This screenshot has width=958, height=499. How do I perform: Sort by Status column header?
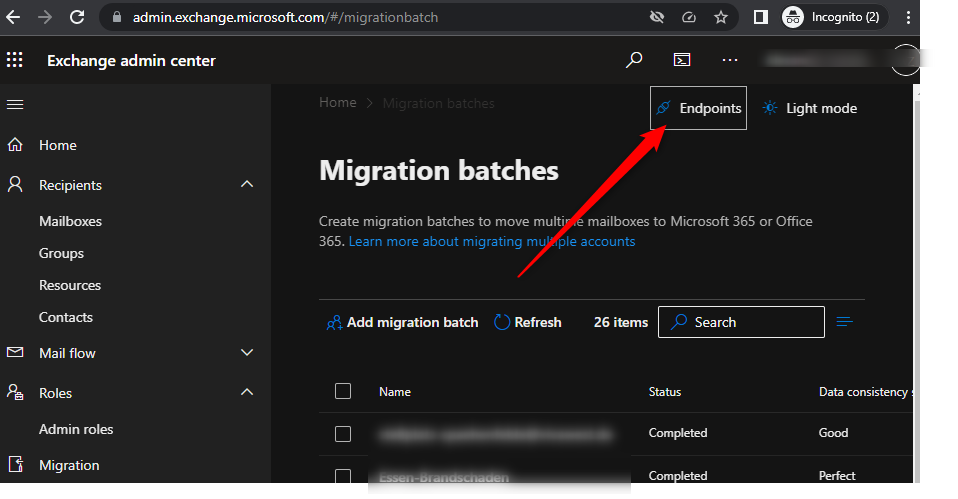(665, 392)
